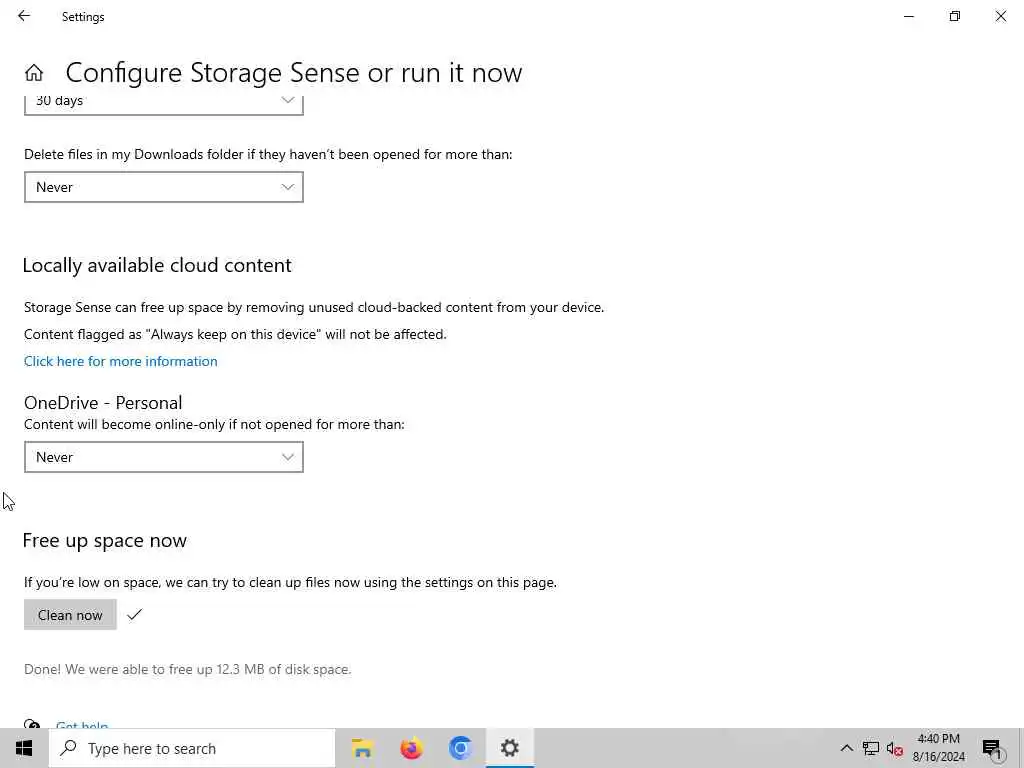The width and height of the screenshot is (1024, 768).
Task: Launch Firefox from the taskbar
Action: coord(411,748)
